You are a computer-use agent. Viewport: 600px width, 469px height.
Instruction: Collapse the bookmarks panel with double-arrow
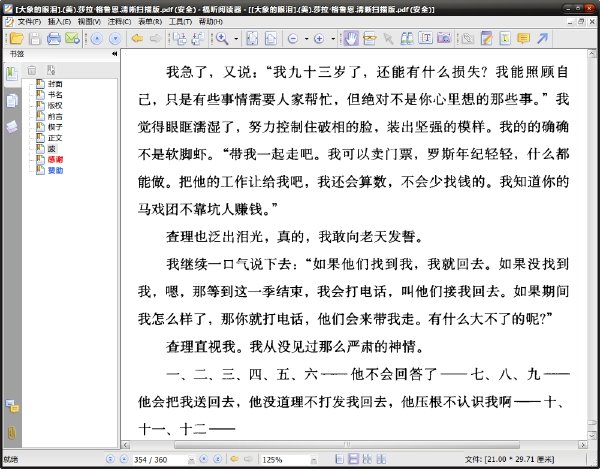114,54
